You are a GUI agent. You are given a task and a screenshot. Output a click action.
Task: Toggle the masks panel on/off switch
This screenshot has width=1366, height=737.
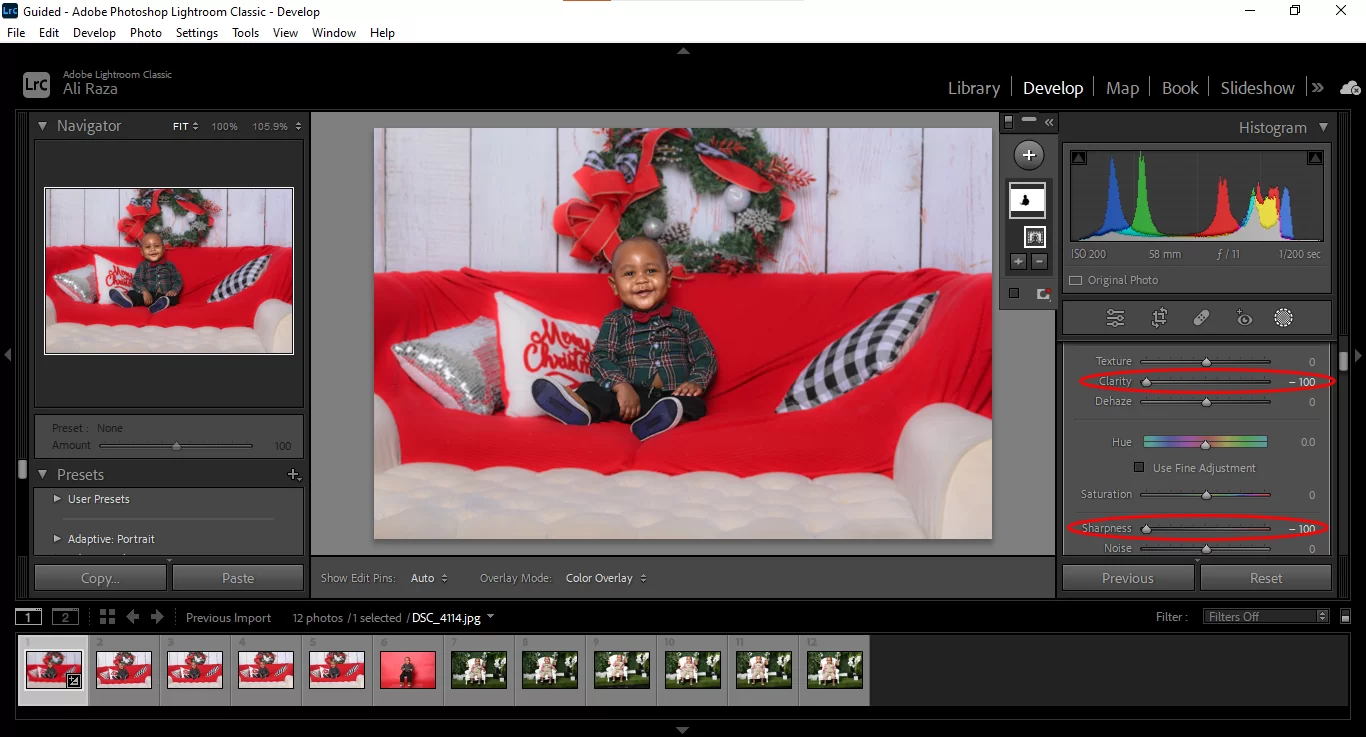click(1009, 122)
